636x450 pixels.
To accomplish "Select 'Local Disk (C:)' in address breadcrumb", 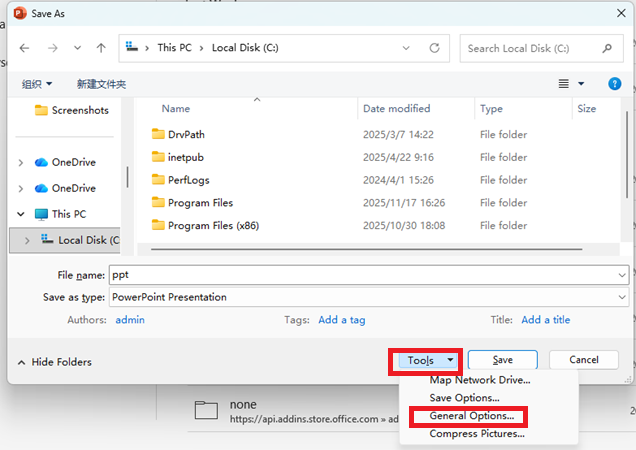I will [245, 48].
